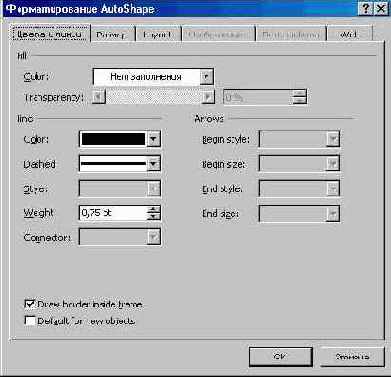
Task: Click the Transparency slider left arrow
Action: [x=98, y=97]
